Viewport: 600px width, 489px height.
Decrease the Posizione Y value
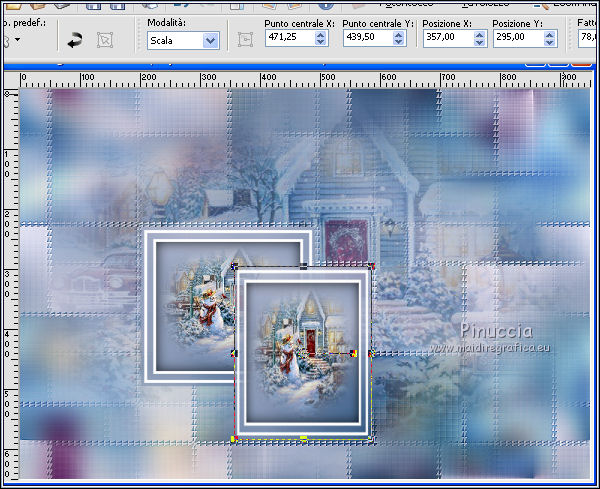click(549, 42)
